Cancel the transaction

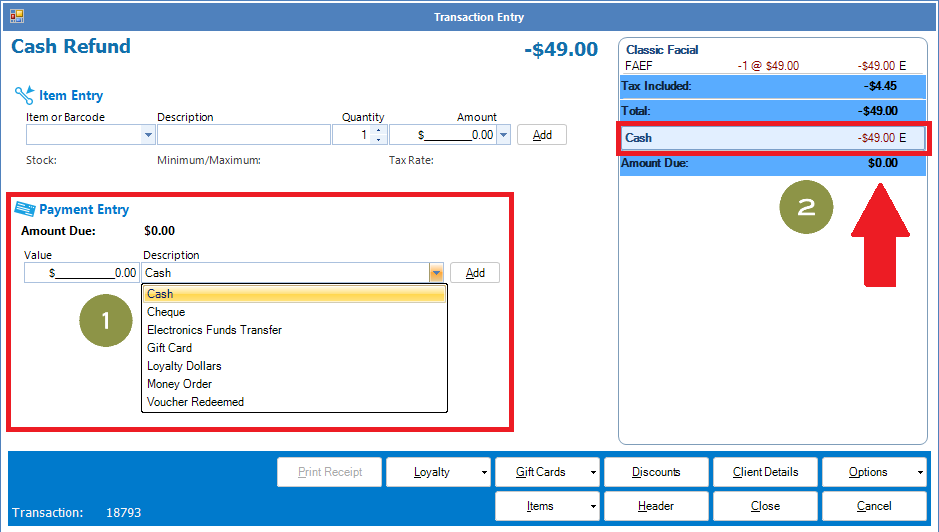pyautogui.click(x=874, y=506)
